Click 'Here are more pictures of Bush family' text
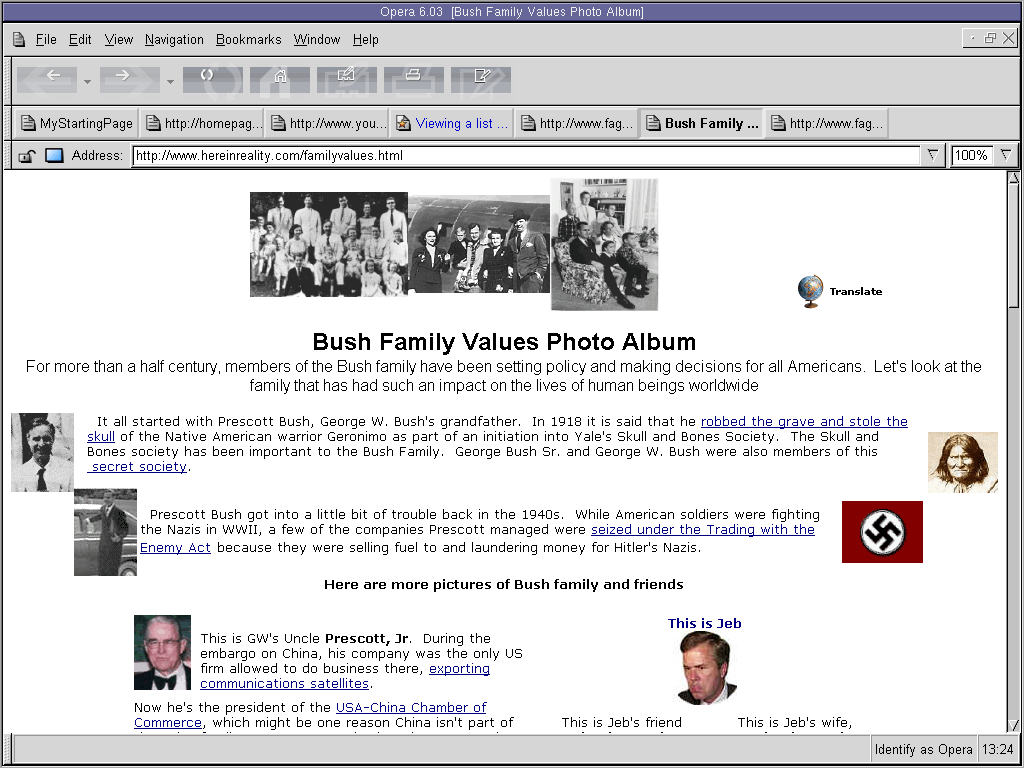The image size is (1024, 768). pos(504,584)
